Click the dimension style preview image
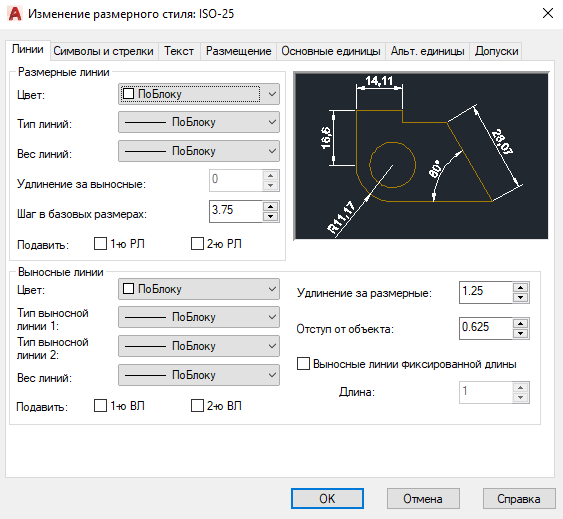Screen dimensions: 563x519 (421, 156)
